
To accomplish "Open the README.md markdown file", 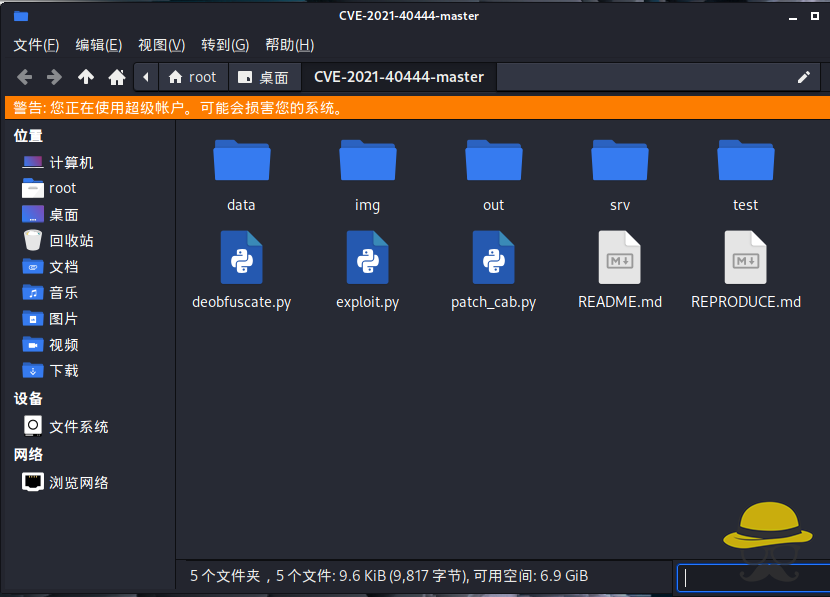I will [619, 256].
